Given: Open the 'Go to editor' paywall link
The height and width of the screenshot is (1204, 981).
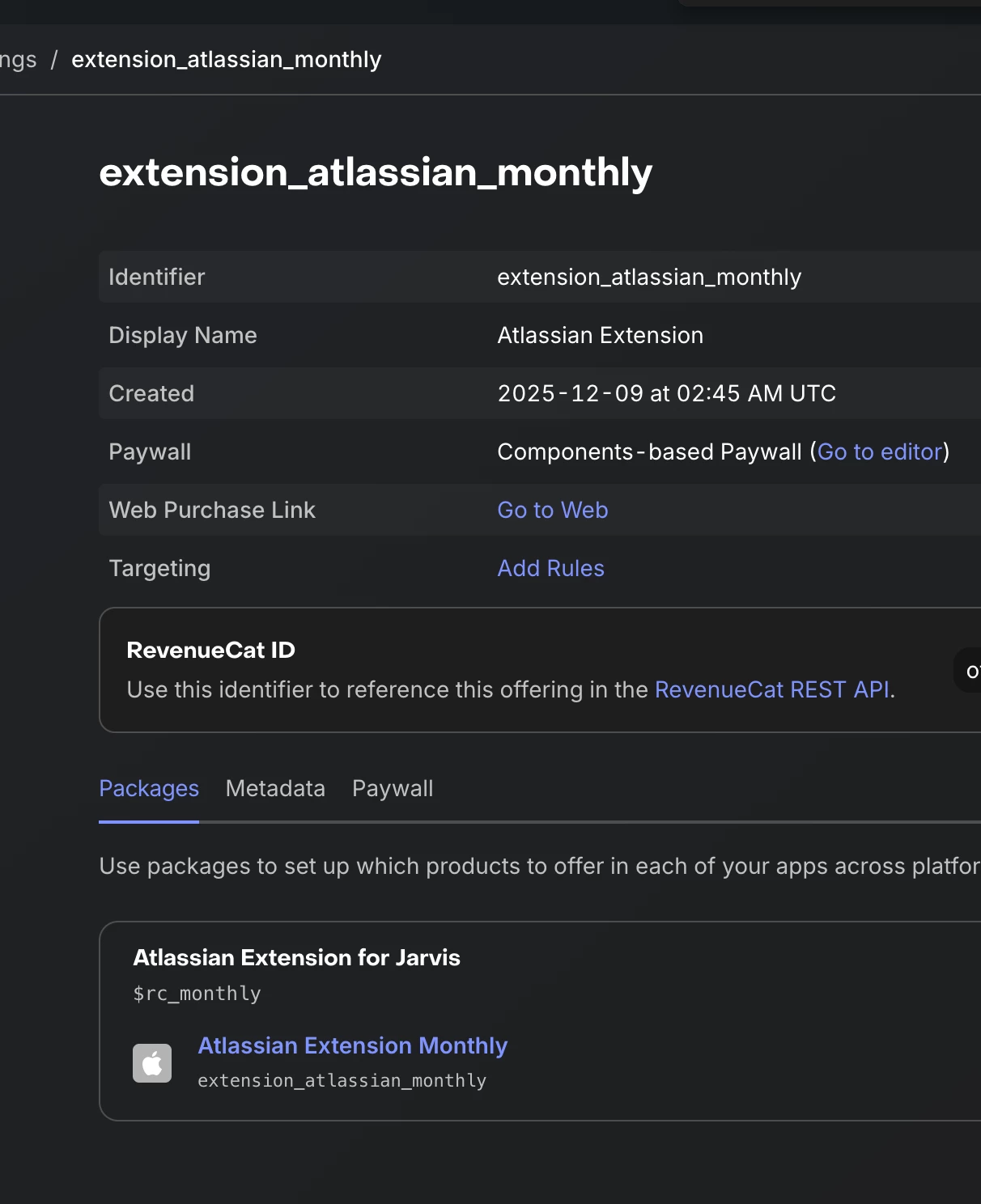Looking at the screenshot, I should click(x=880, y=451).
